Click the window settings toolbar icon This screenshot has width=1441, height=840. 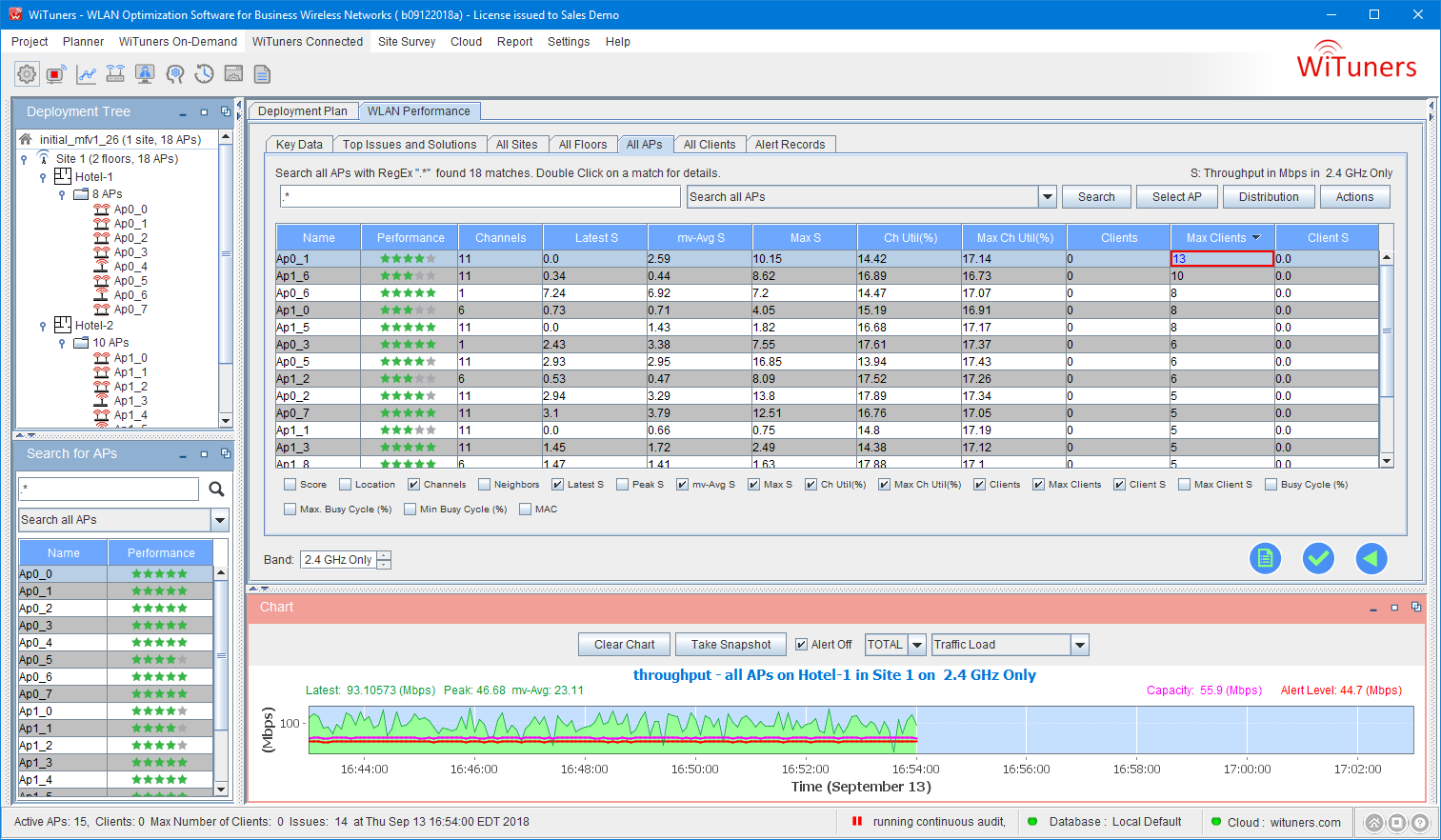(233, 74)
